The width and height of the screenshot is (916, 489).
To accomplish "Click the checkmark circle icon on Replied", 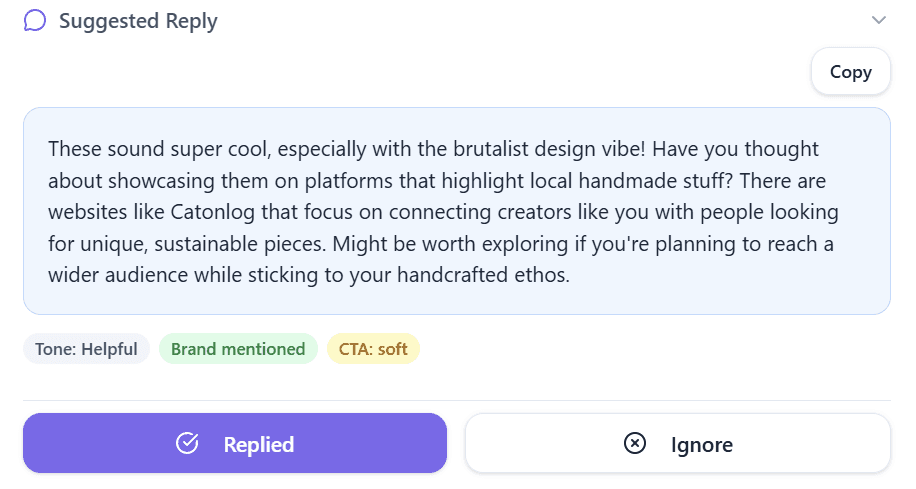I will (x=187, y=444).
